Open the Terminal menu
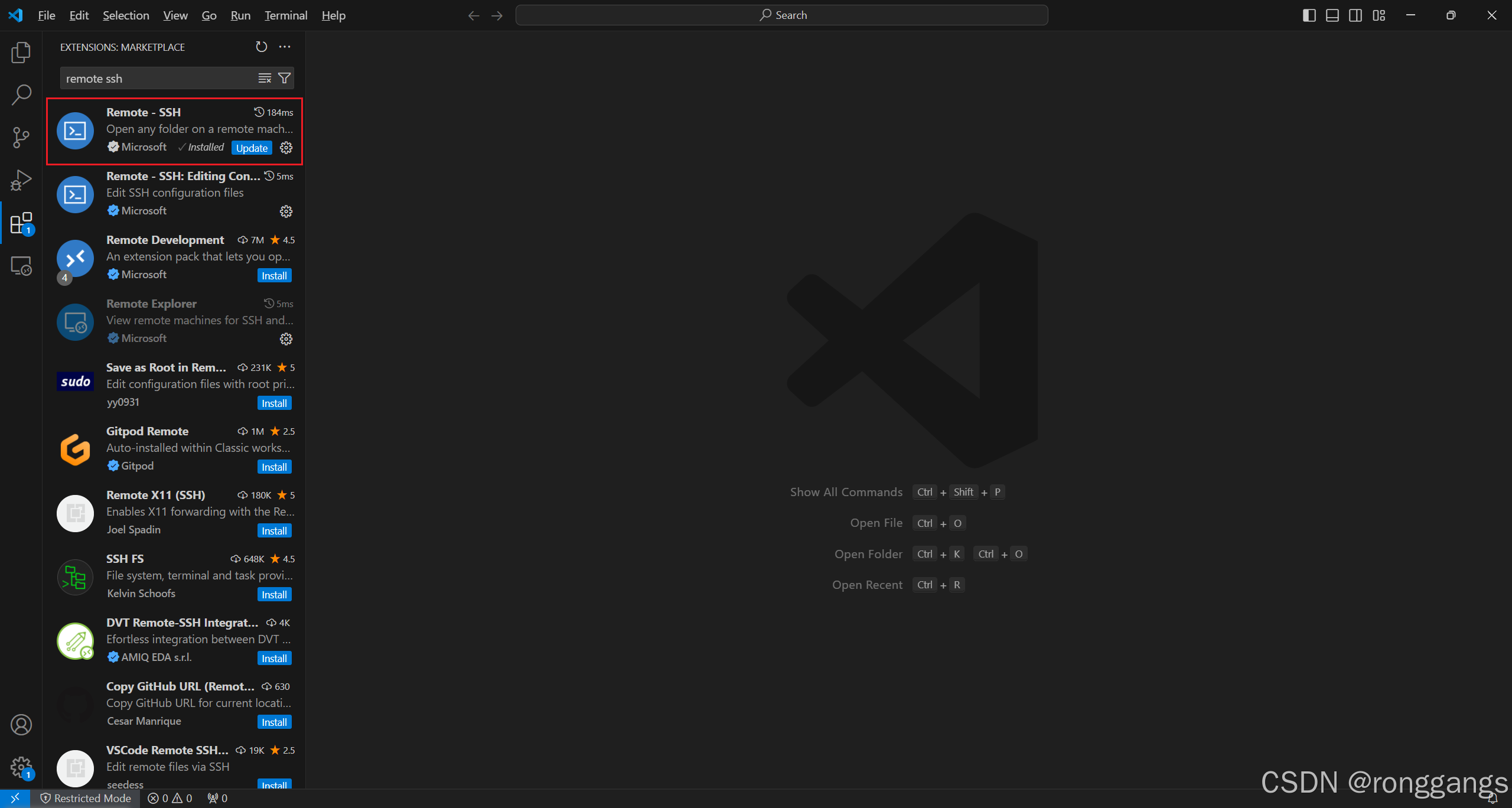 pyautogui.click(x=286, y=15)
